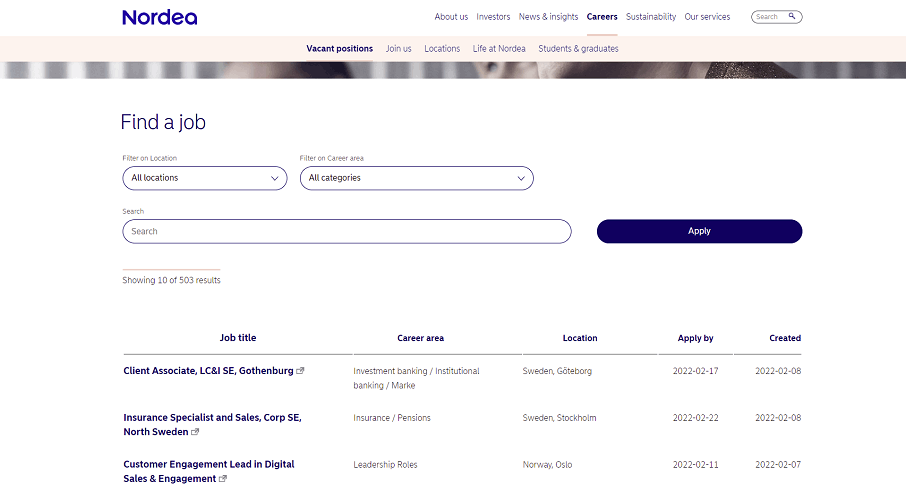Select the Vacant positions tab
This screenshot has height=500, width=906.
pyautogui.click(x=340, y=49)
